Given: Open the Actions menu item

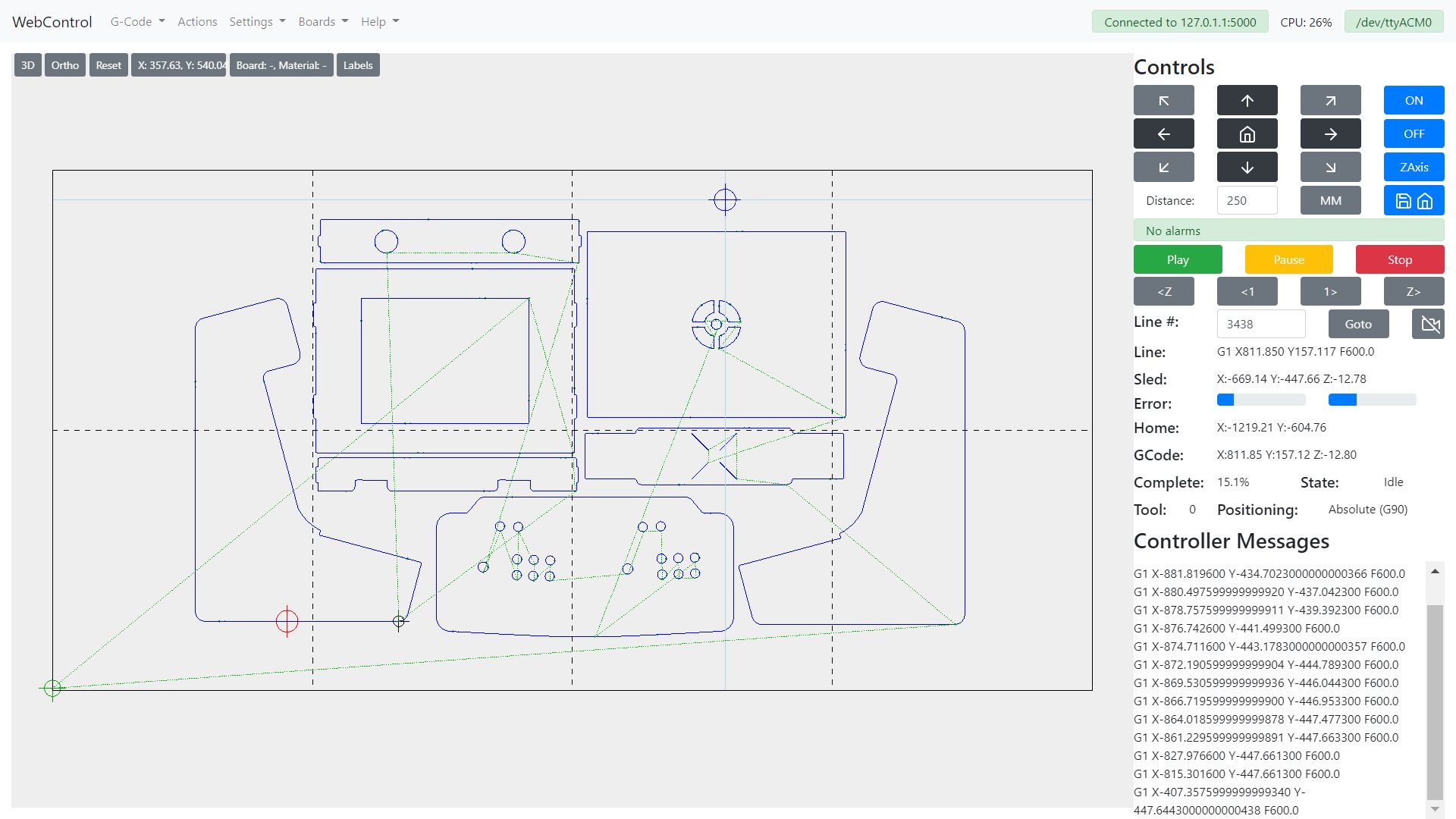Looking at the screenshot, I should (197, 22).
